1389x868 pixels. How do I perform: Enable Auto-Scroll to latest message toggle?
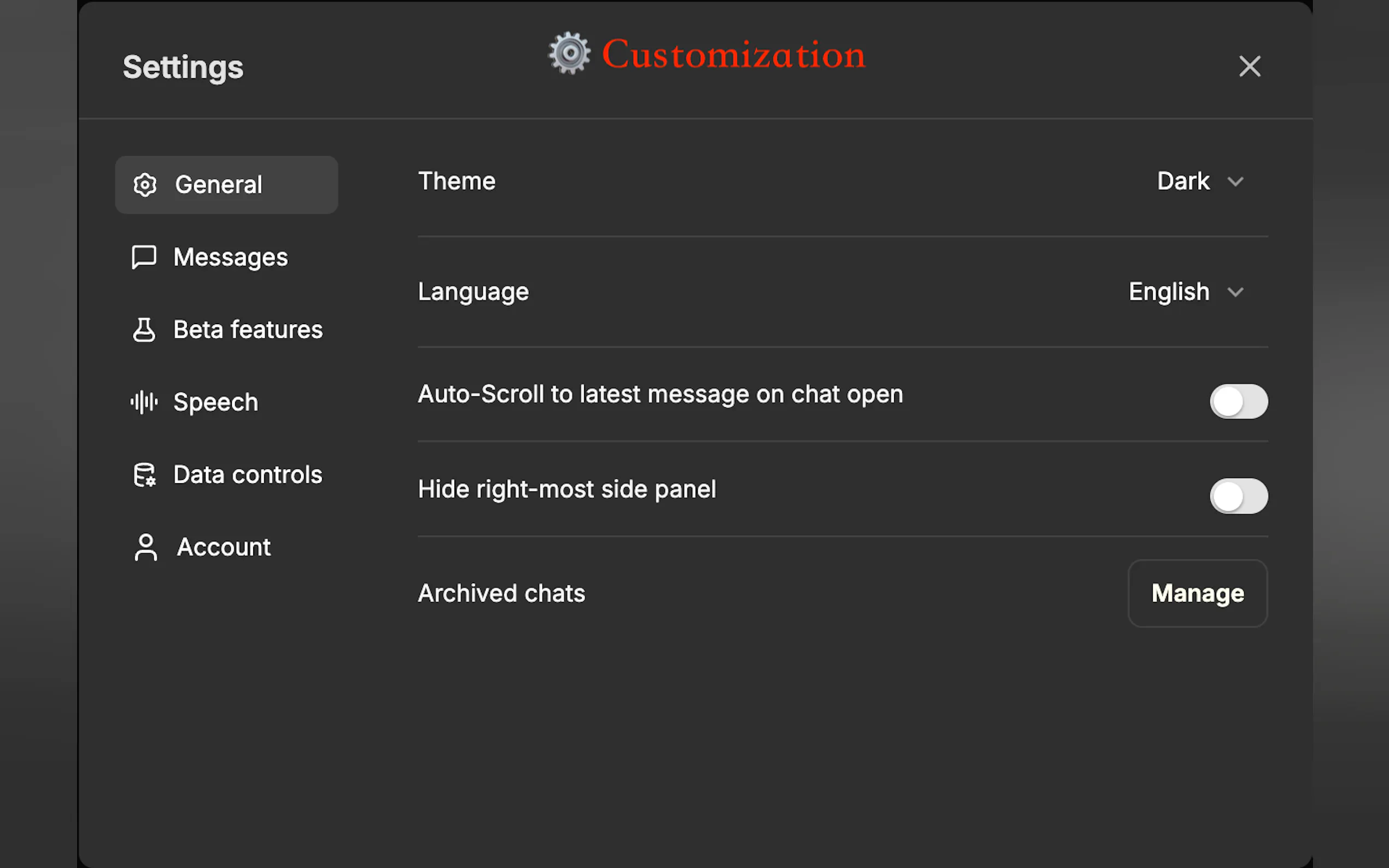click(x=1239, y=401)
